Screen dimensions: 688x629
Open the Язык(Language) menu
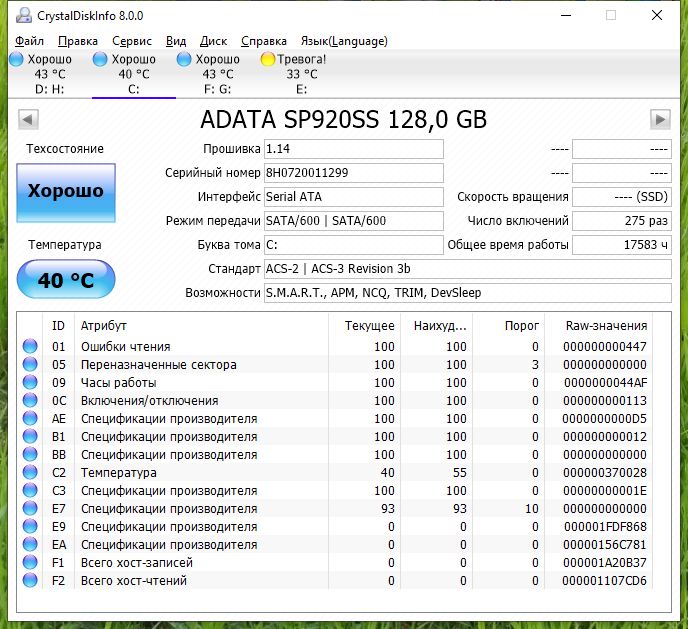(344, 41)
